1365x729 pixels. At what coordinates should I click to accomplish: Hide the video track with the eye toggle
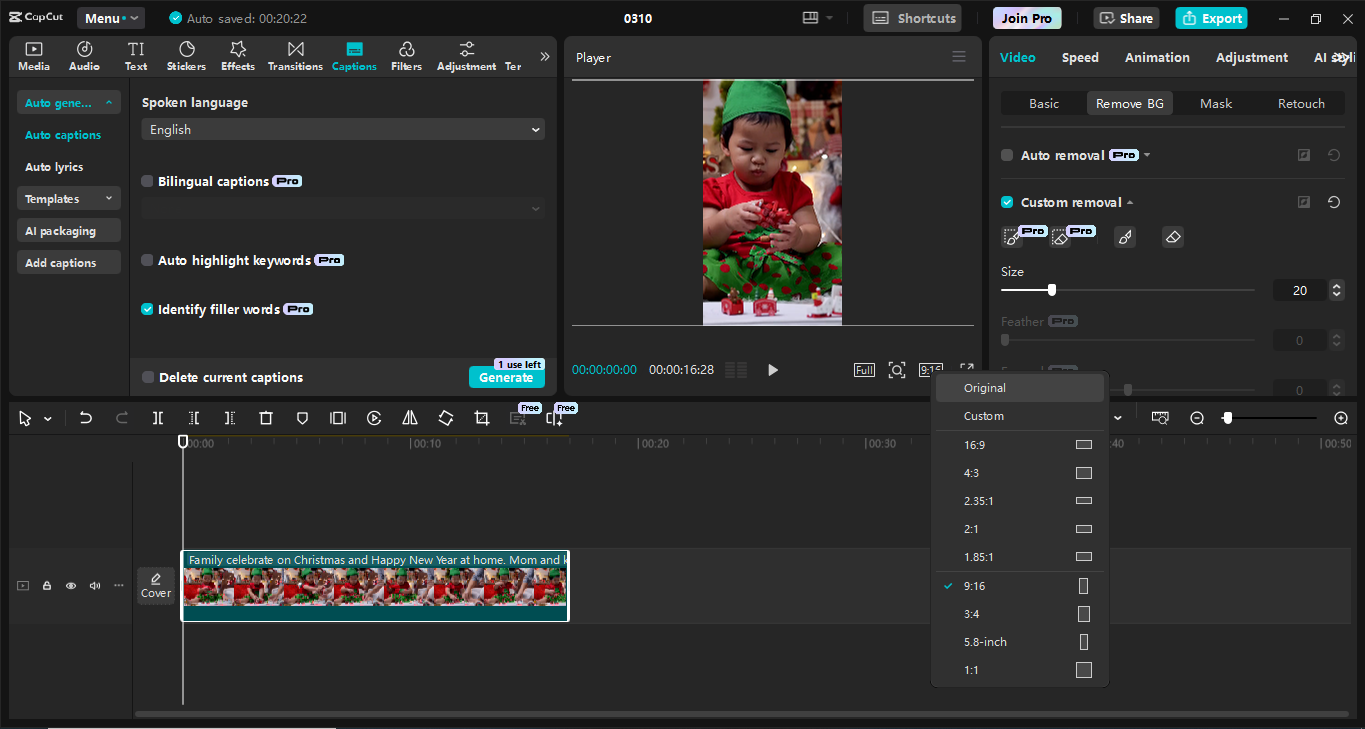coord(70,585)
